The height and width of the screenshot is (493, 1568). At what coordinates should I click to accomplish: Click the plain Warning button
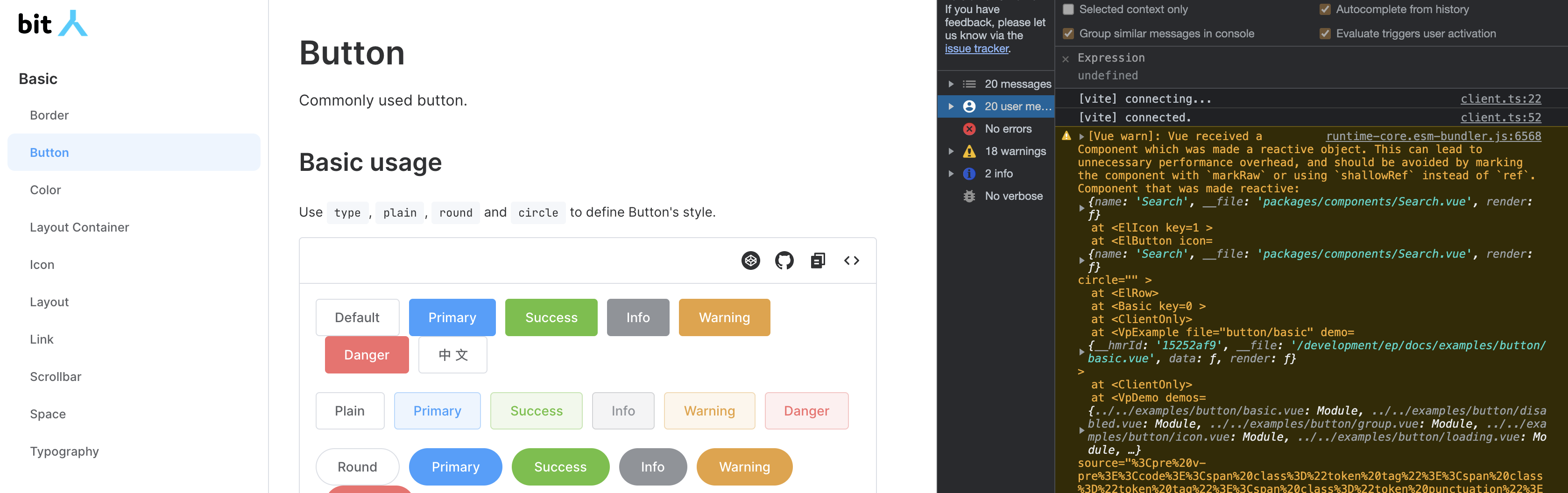pyautogui.click(x=709, y=411)
